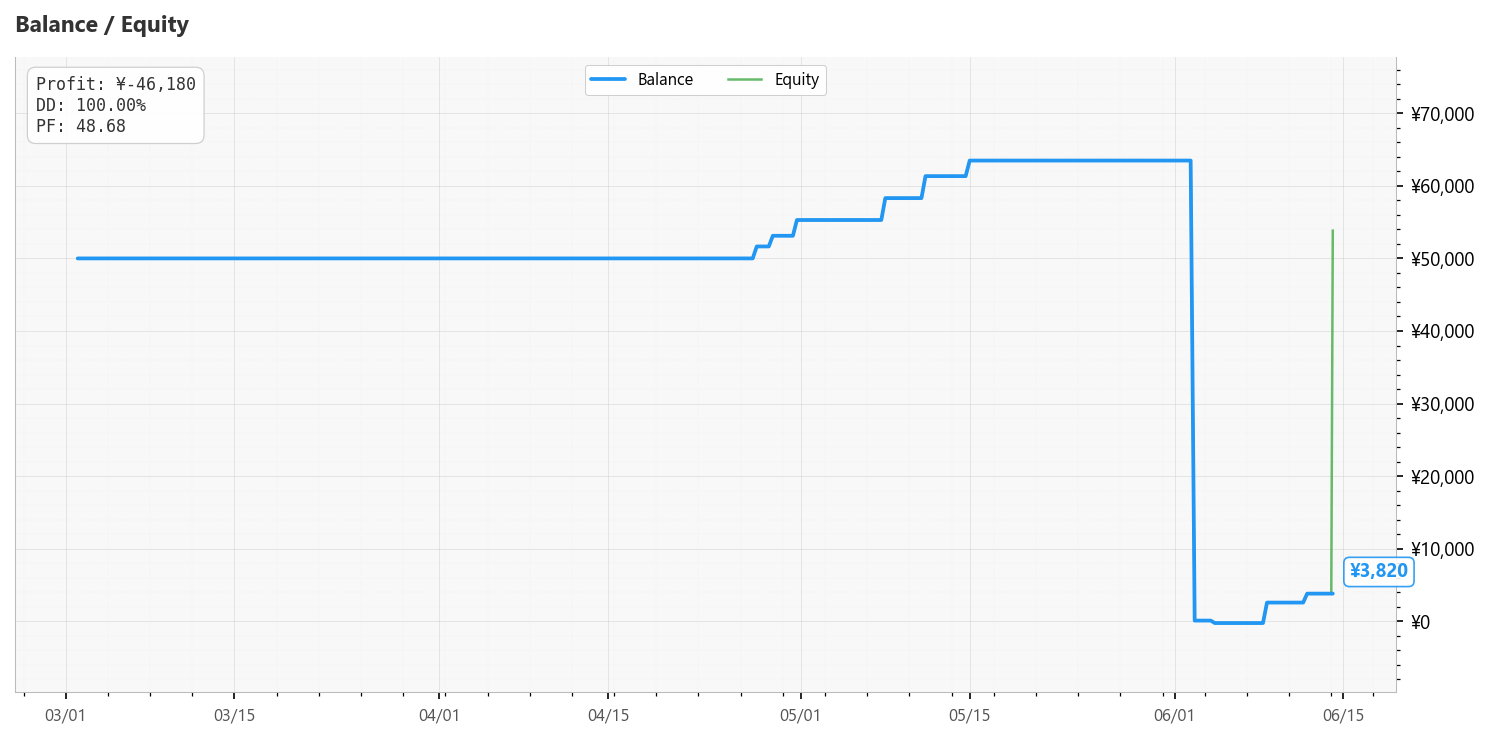Click the PF: 48.68 stats line

pyautogui.click(x=81, y=126)
